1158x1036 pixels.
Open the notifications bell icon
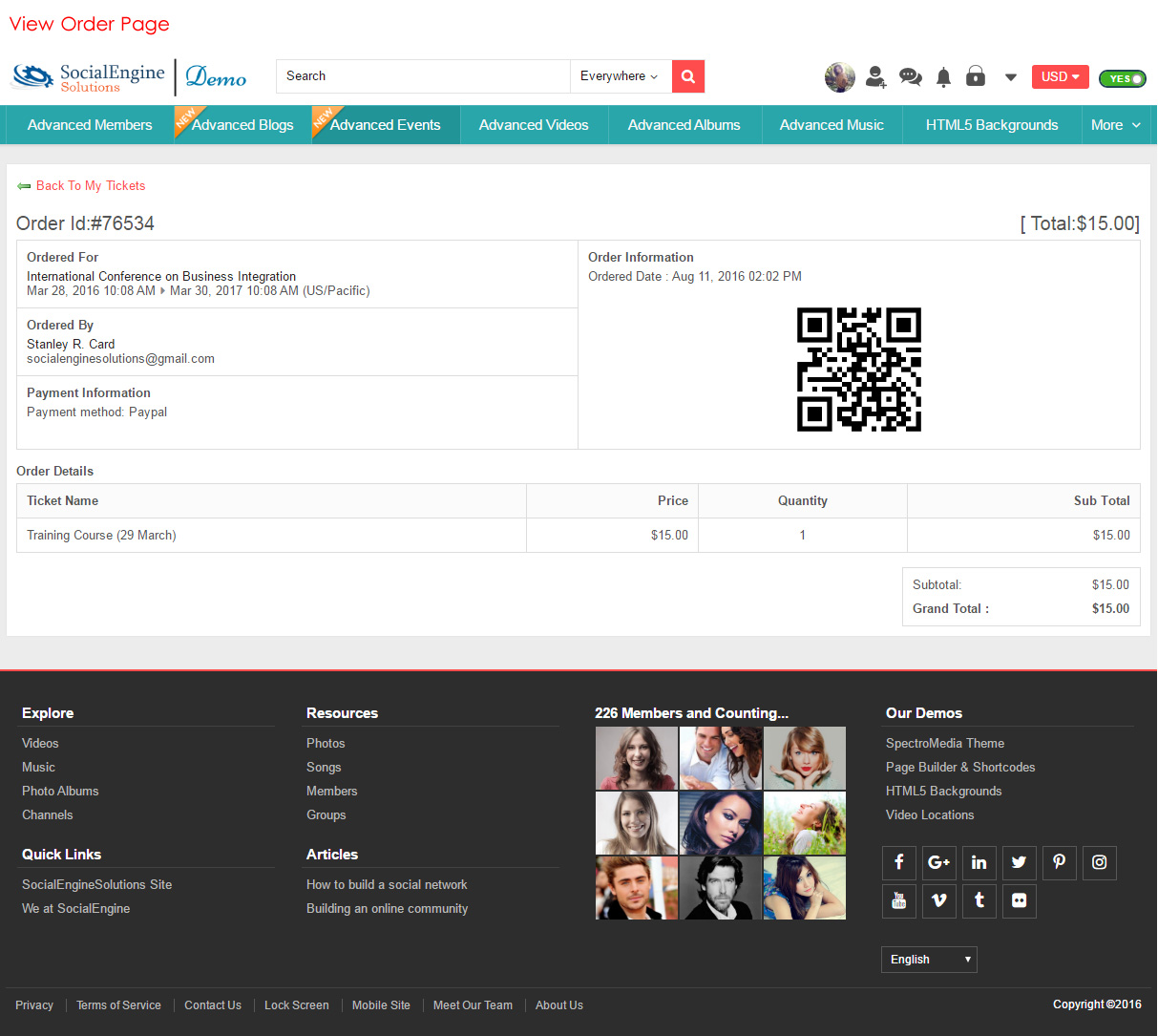pyautogui.click(x=943, y=76)
